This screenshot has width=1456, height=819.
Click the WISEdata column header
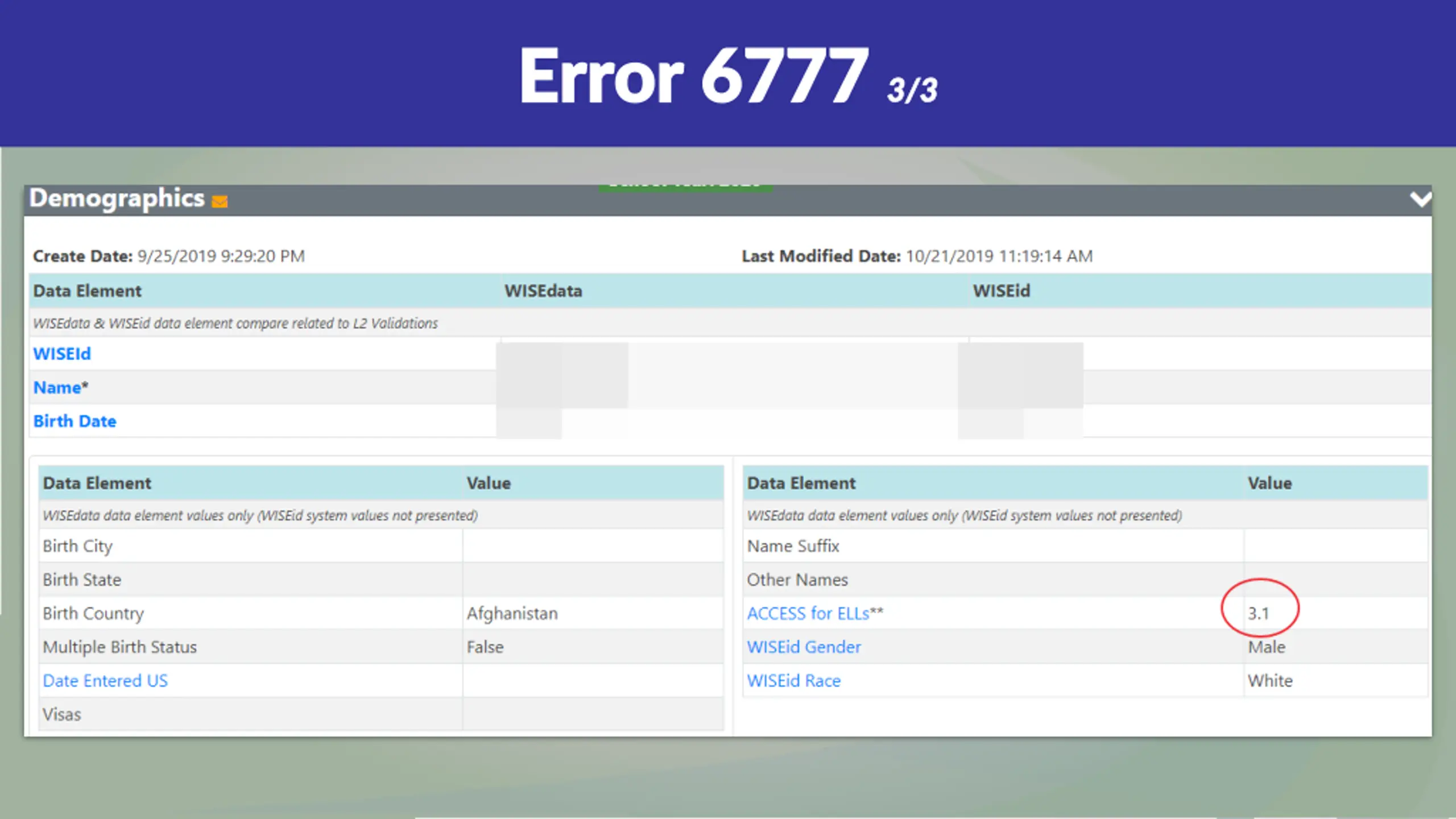coord(543,291)
